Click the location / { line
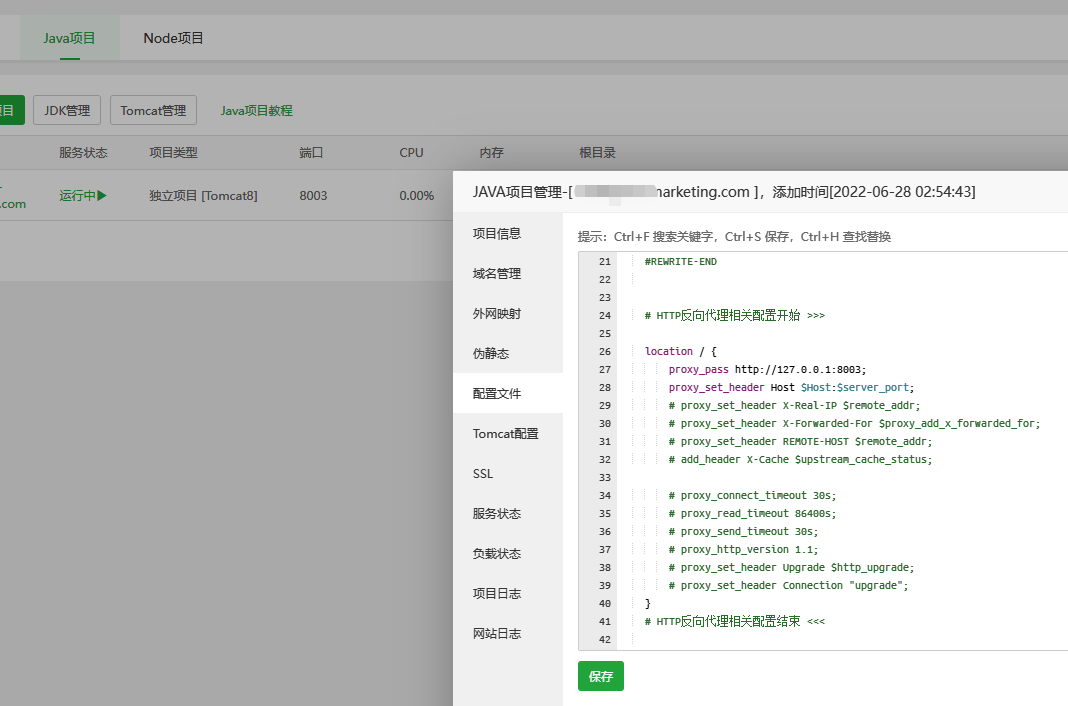This screenshot has height=706, width=1068. pos(680,351)
